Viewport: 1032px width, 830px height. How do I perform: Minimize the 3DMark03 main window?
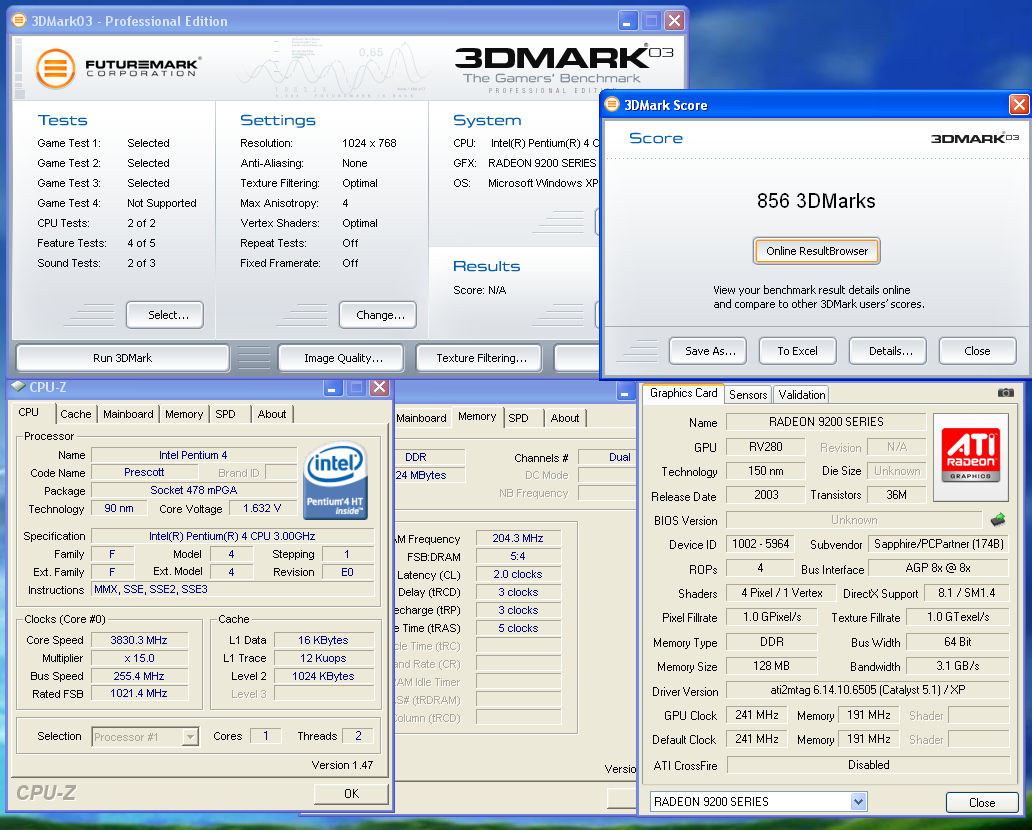[627, 21]
